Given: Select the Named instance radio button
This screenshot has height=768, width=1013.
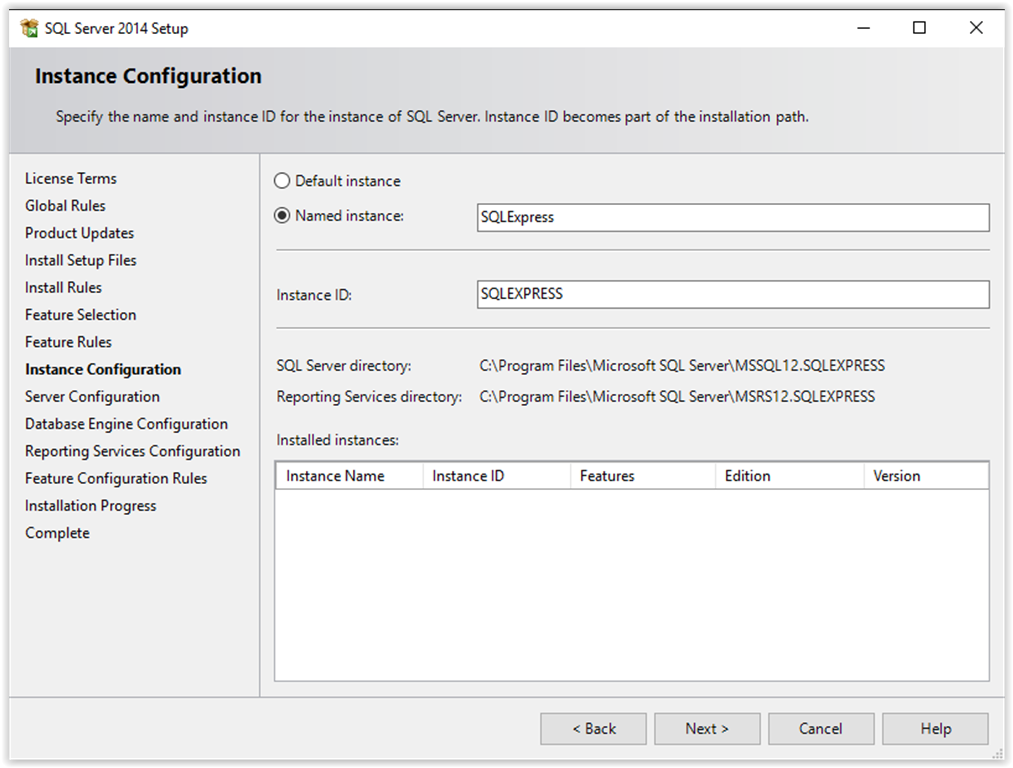Looking at the screenshot, I should click(282, 216).
